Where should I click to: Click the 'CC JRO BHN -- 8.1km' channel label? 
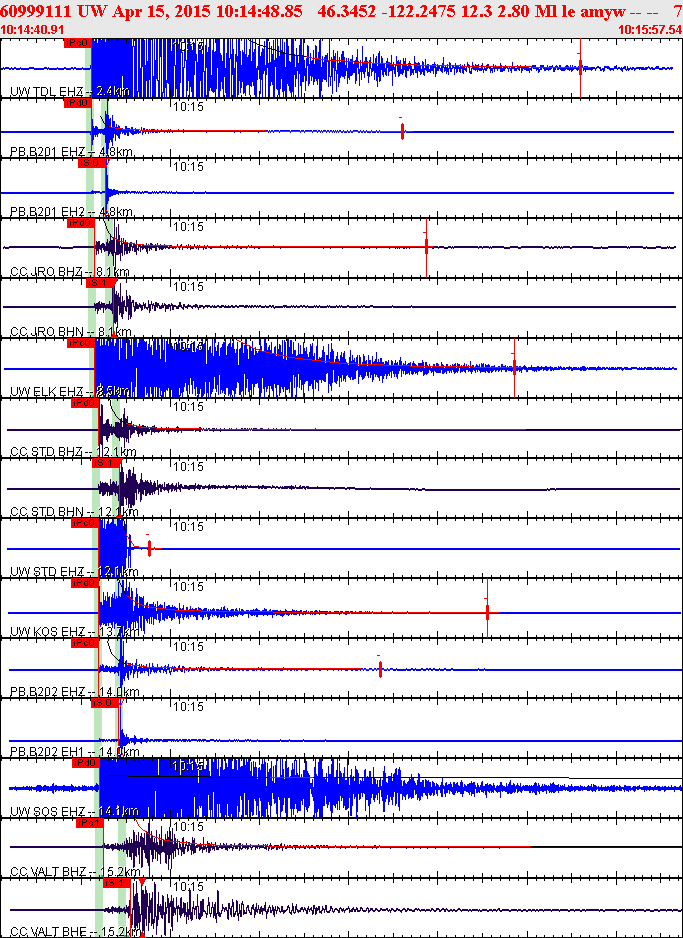(x=71, y=332)
